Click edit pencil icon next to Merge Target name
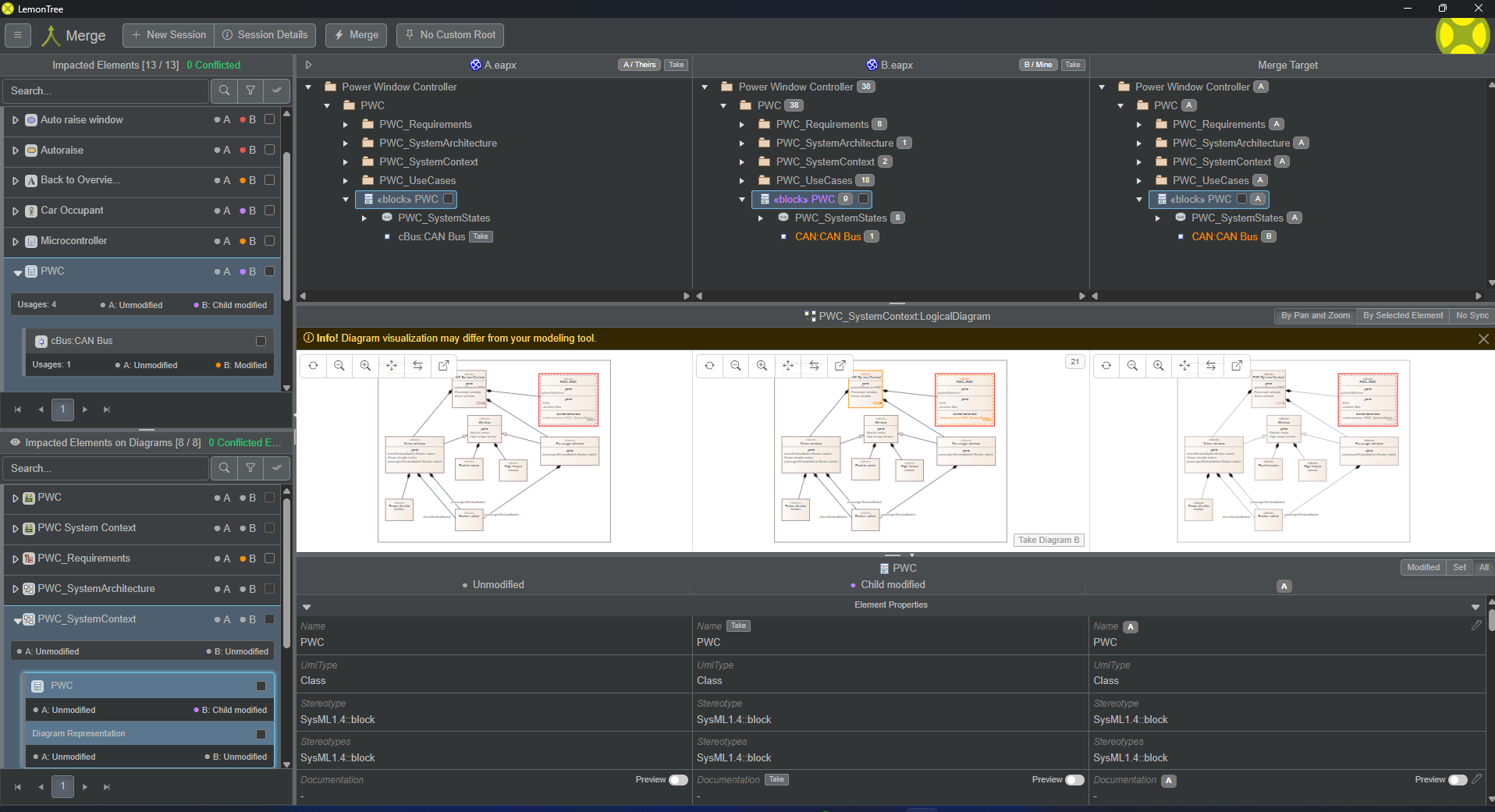The width and height of the screenshot is (1495, 812). [x=1476, y=626]
